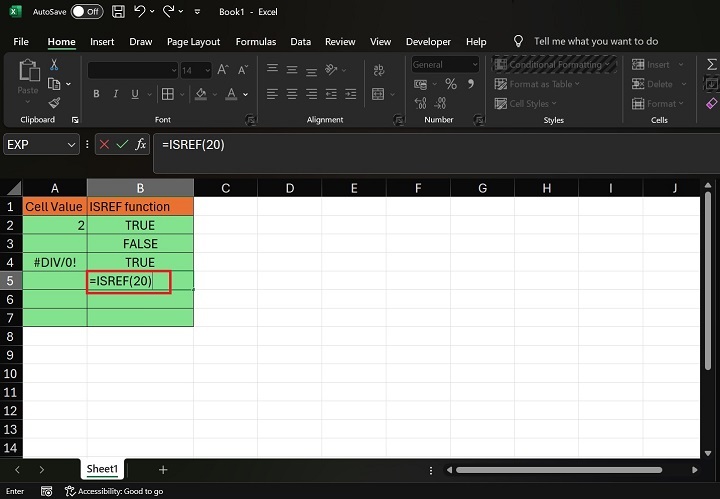The width and height of the screenshot is (720, 499).
Task: Click formula bar with =ISREF(20)
Action: [x=436, y=153]
